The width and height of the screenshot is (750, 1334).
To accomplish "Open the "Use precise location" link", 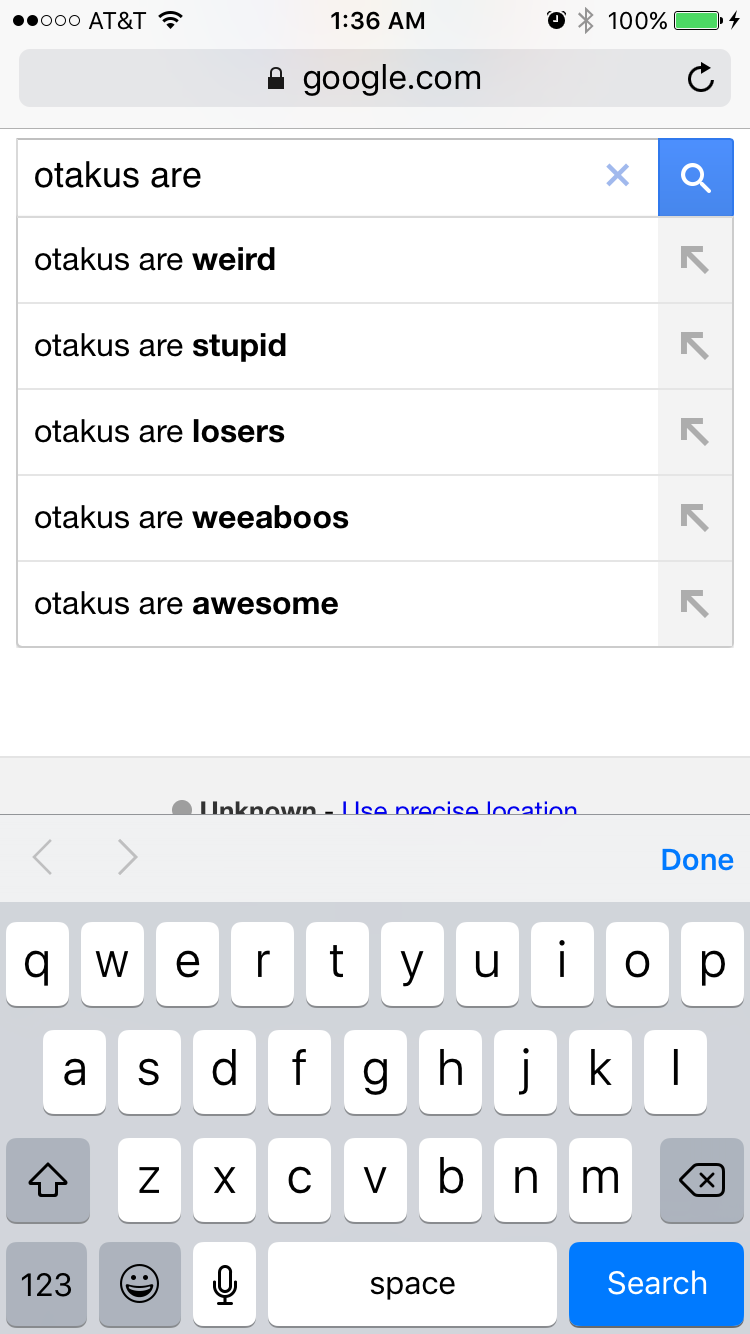I will click(x=460, y=808).
